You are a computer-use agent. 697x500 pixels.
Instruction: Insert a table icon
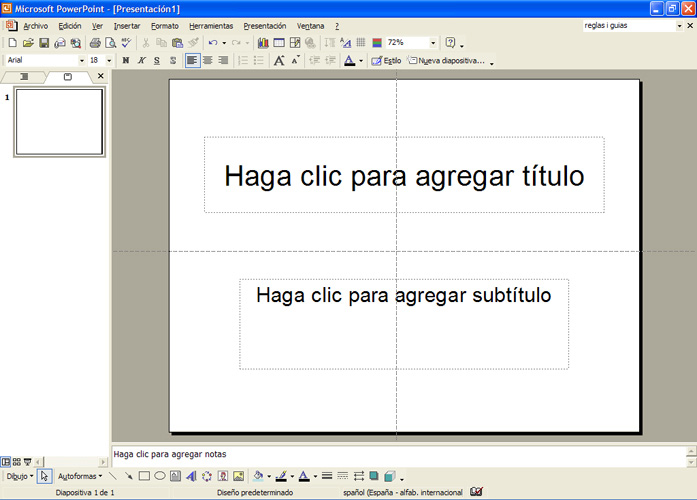pos(279,43)
